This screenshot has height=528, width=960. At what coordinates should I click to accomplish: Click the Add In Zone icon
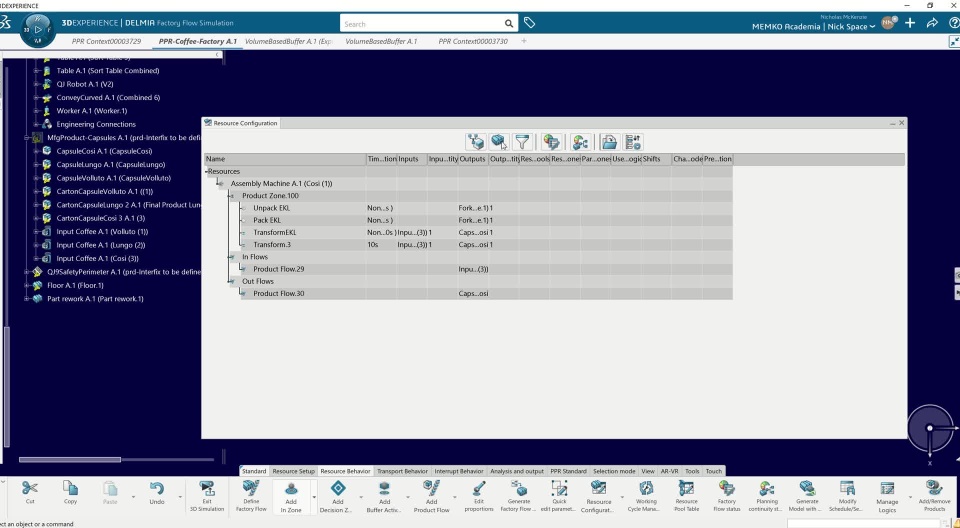[291, 489]
